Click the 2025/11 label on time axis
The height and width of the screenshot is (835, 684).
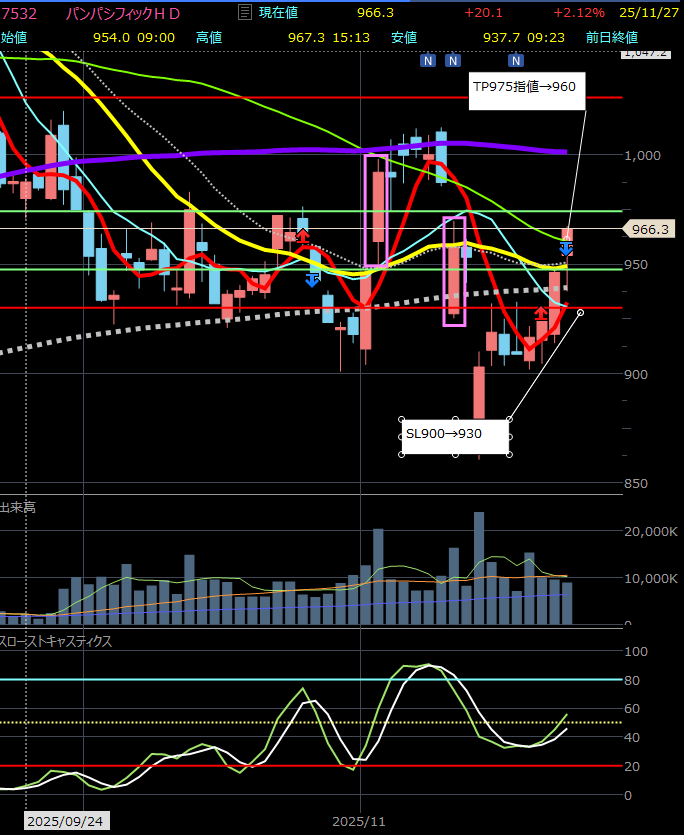point(359,821)
